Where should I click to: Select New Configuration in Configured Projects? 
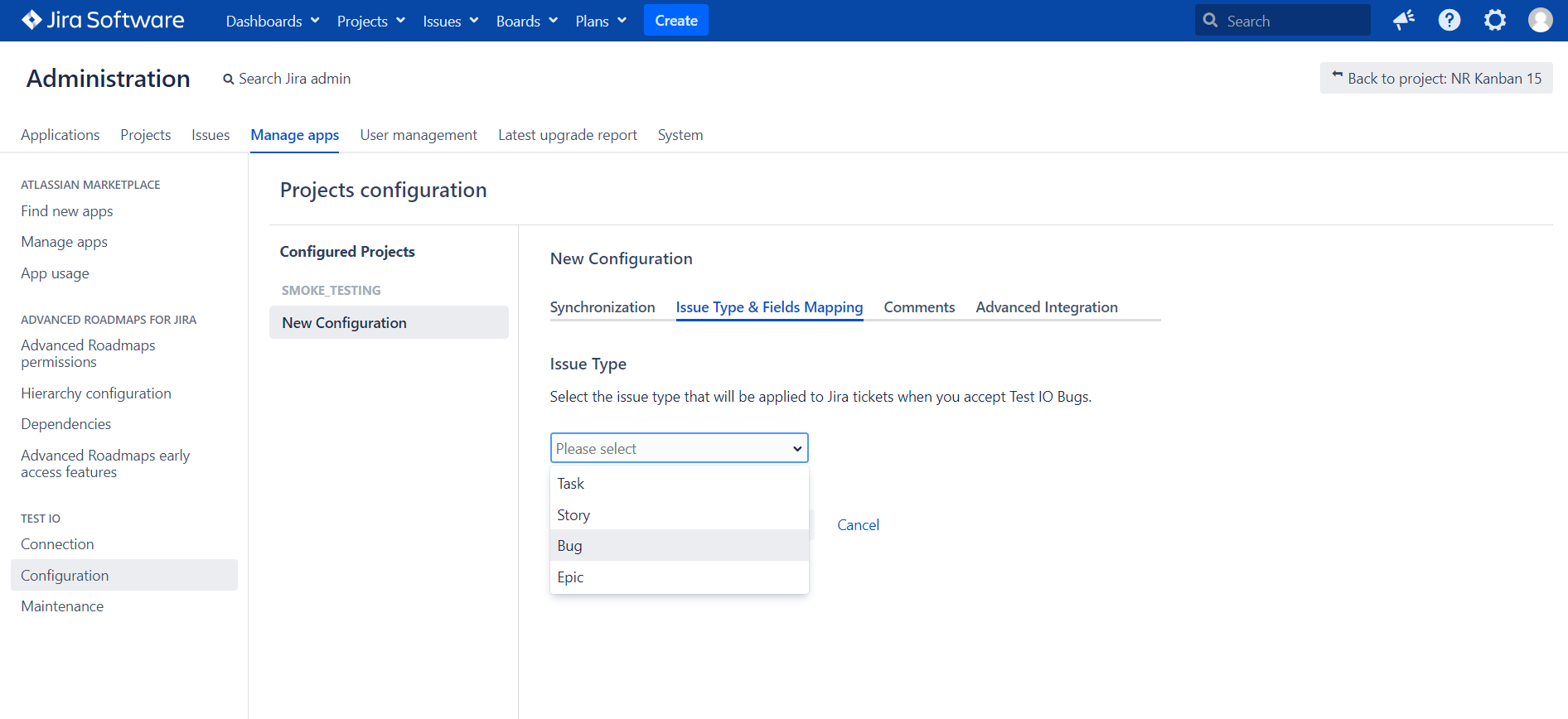pos(389,322)
